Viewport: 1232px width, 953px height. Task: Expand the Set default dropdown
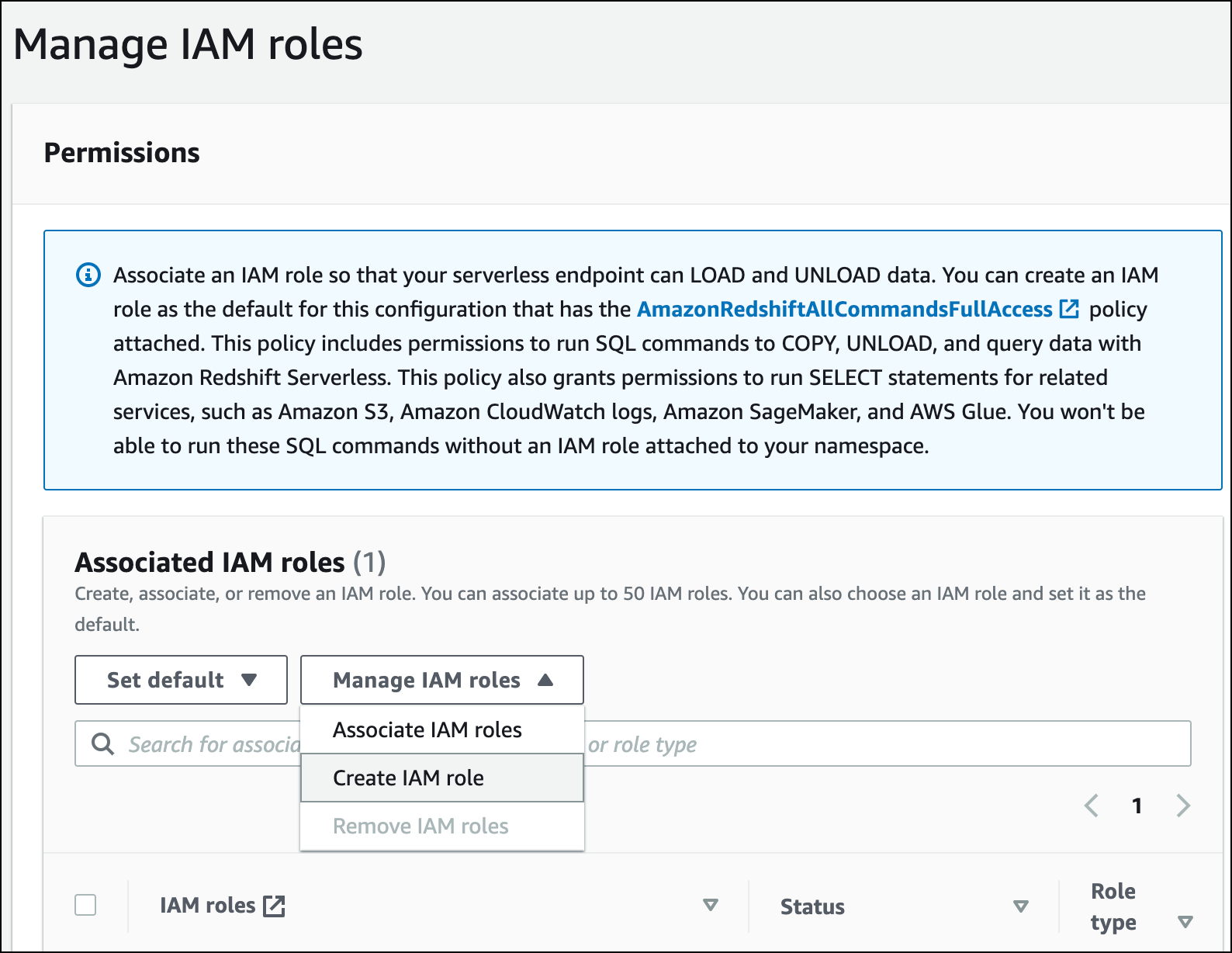coord(181,680)
